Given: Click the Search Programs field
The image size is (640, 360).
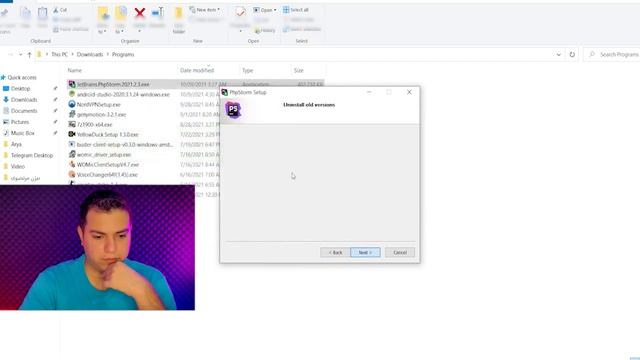Looking at the screenshot, I should 612,54.
